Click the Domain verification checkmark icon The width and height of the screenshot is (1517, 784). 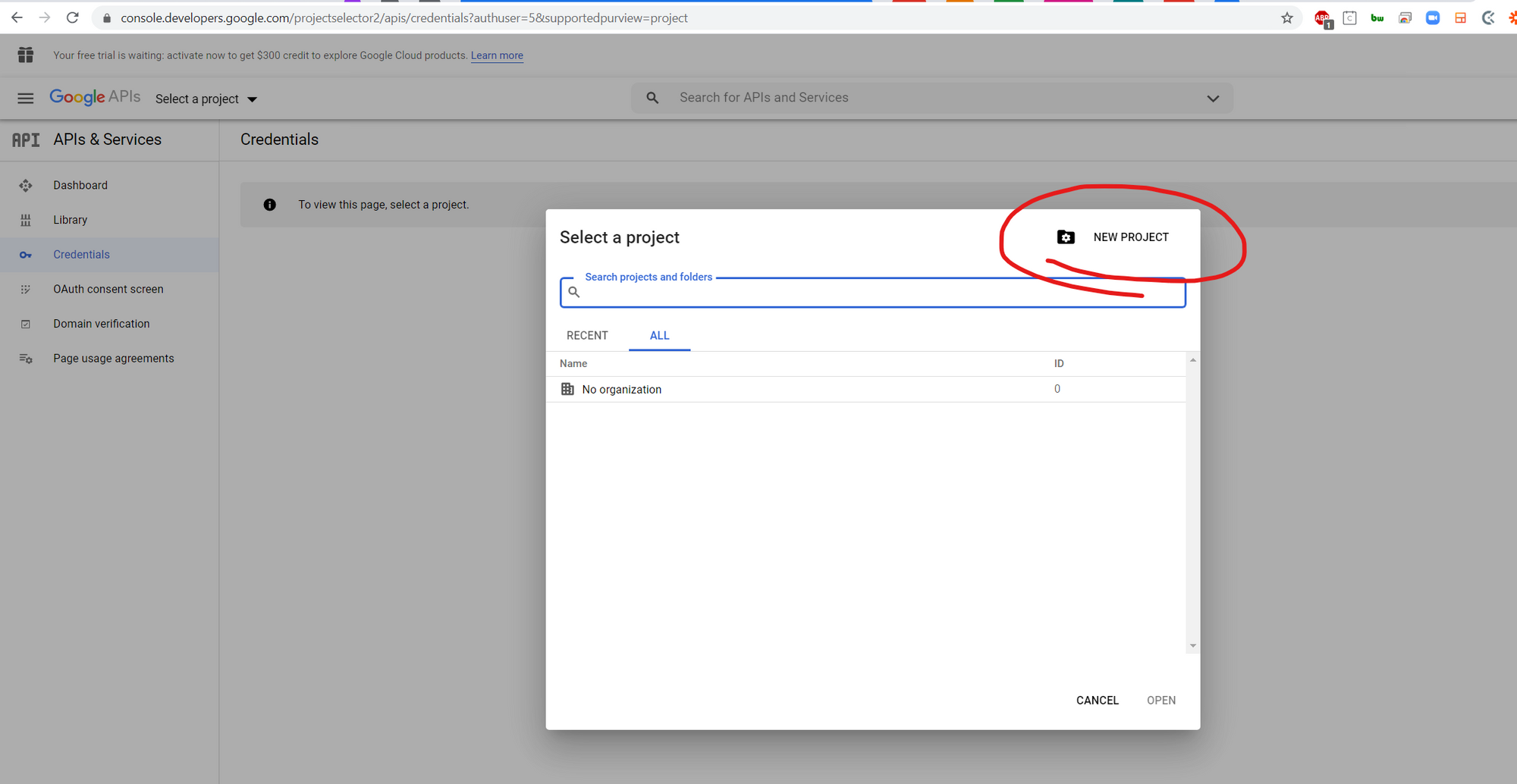coord(26,324)
